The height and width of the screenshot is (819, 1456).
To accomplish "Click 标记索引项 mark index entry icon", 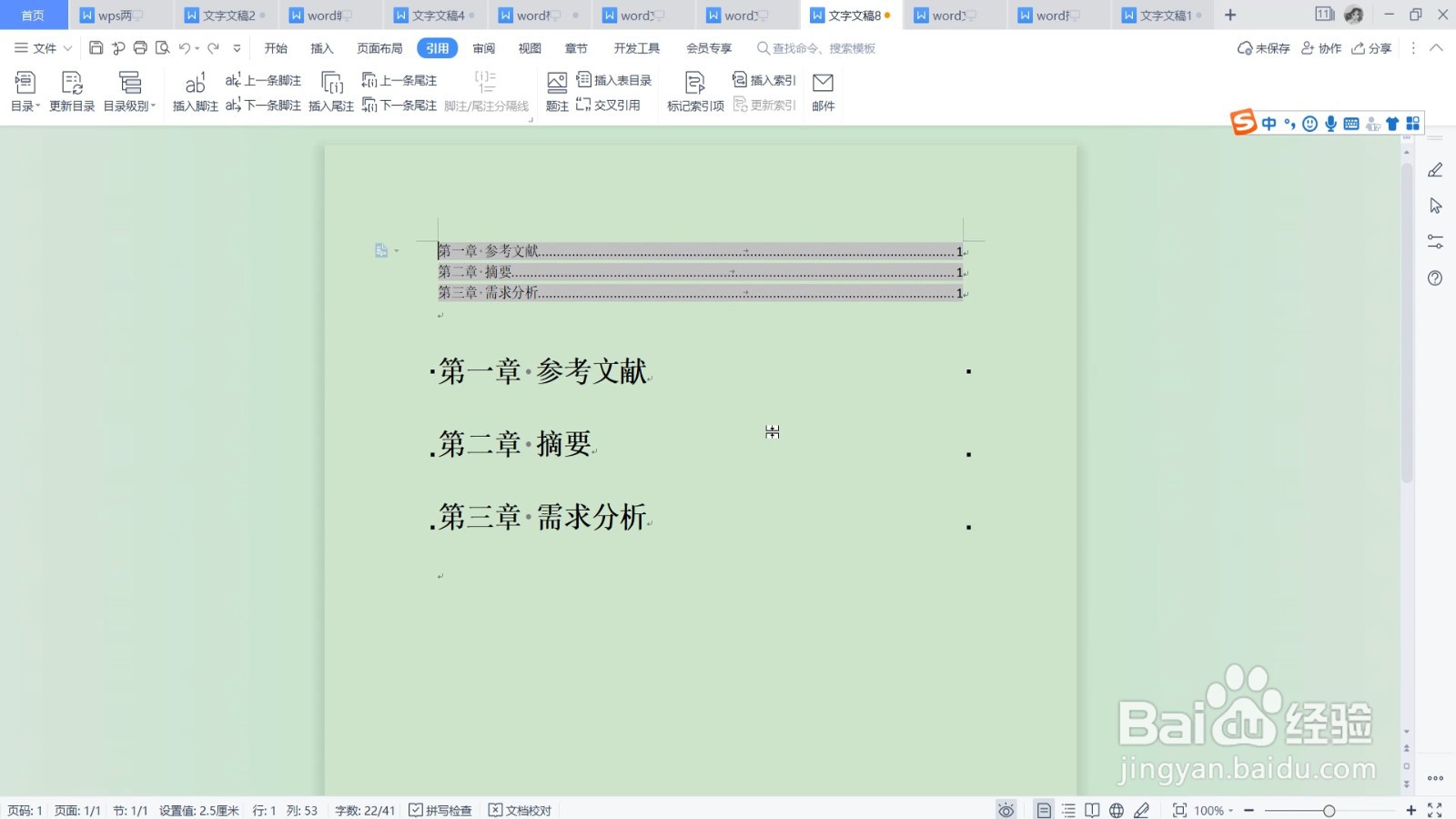I will [695, 92].
